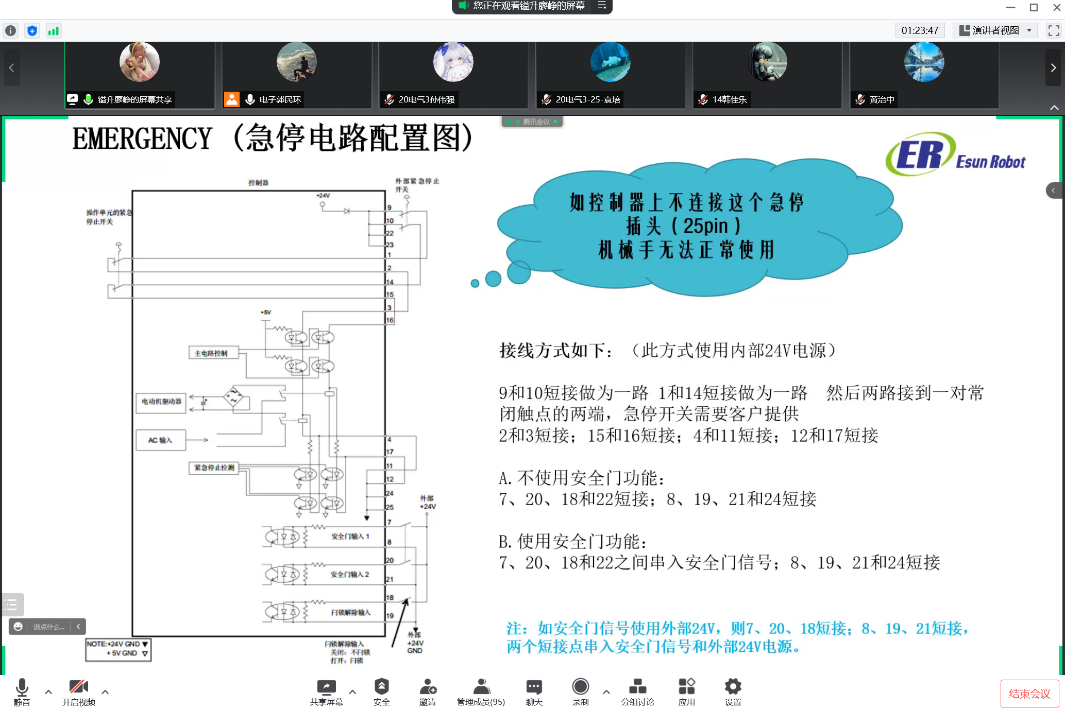This screenshot has width=1065, height=709.
Task: Show next participants with the right arrow
Action: 1053,67
